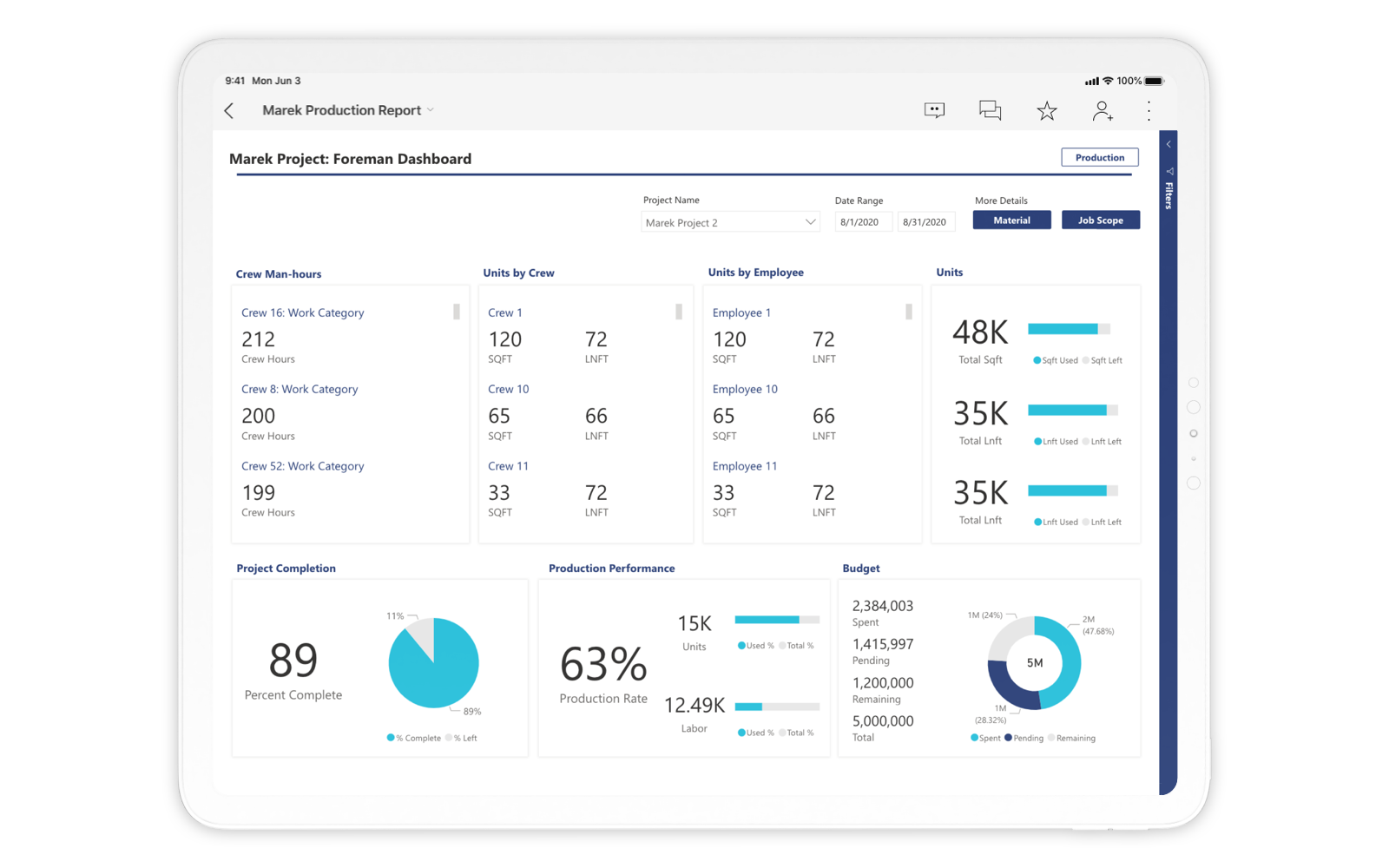Click the Wi-Fi icon in status bar
Image resolution: width=1389 pixels, height=868 pixels.
pyautogui.click(x=1108, y=81)
